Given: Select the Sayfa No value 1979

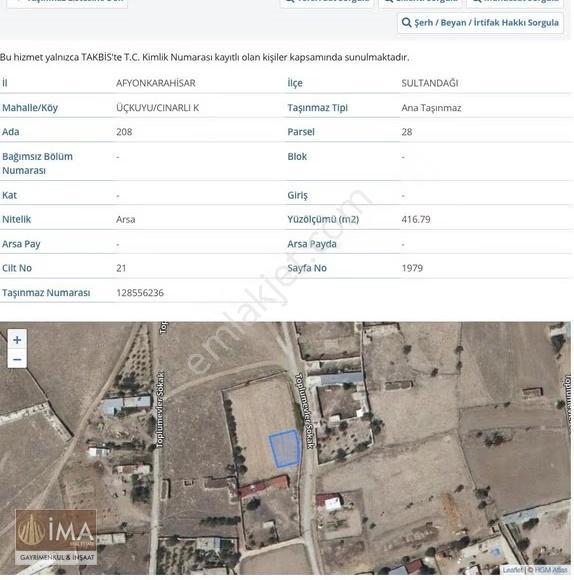Looking at the screenshot, I should pyautogui.click(x=412, y=268).
